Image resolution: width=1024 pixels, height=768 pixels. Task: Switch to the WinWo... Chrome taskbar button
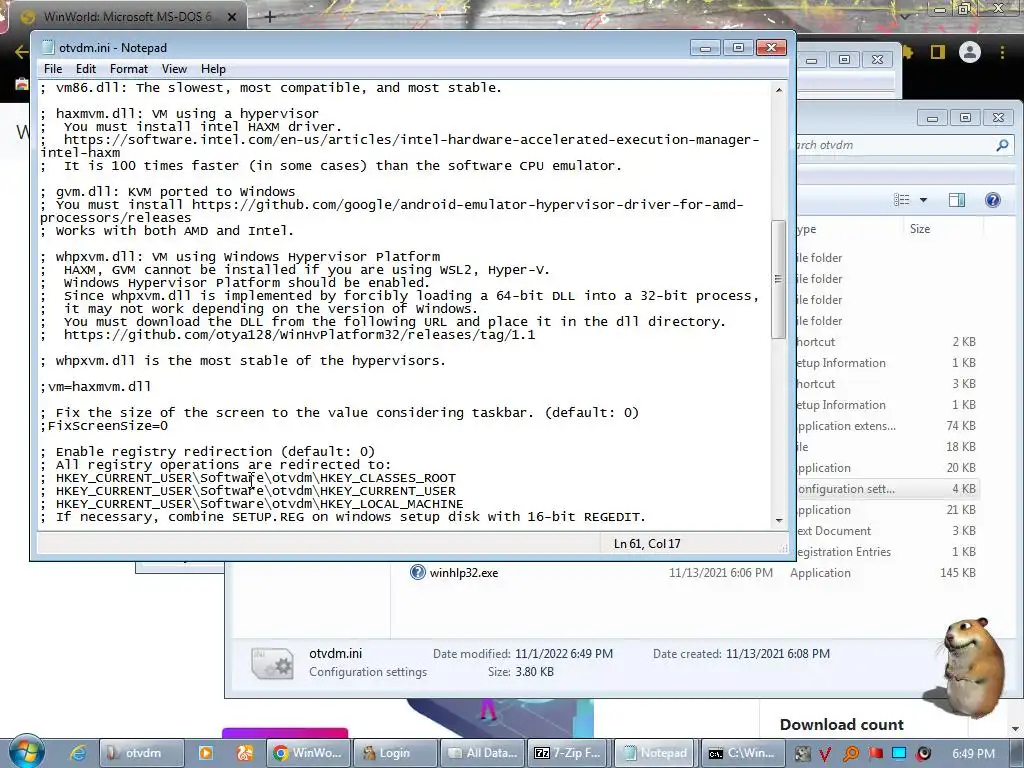click(308, 753)
